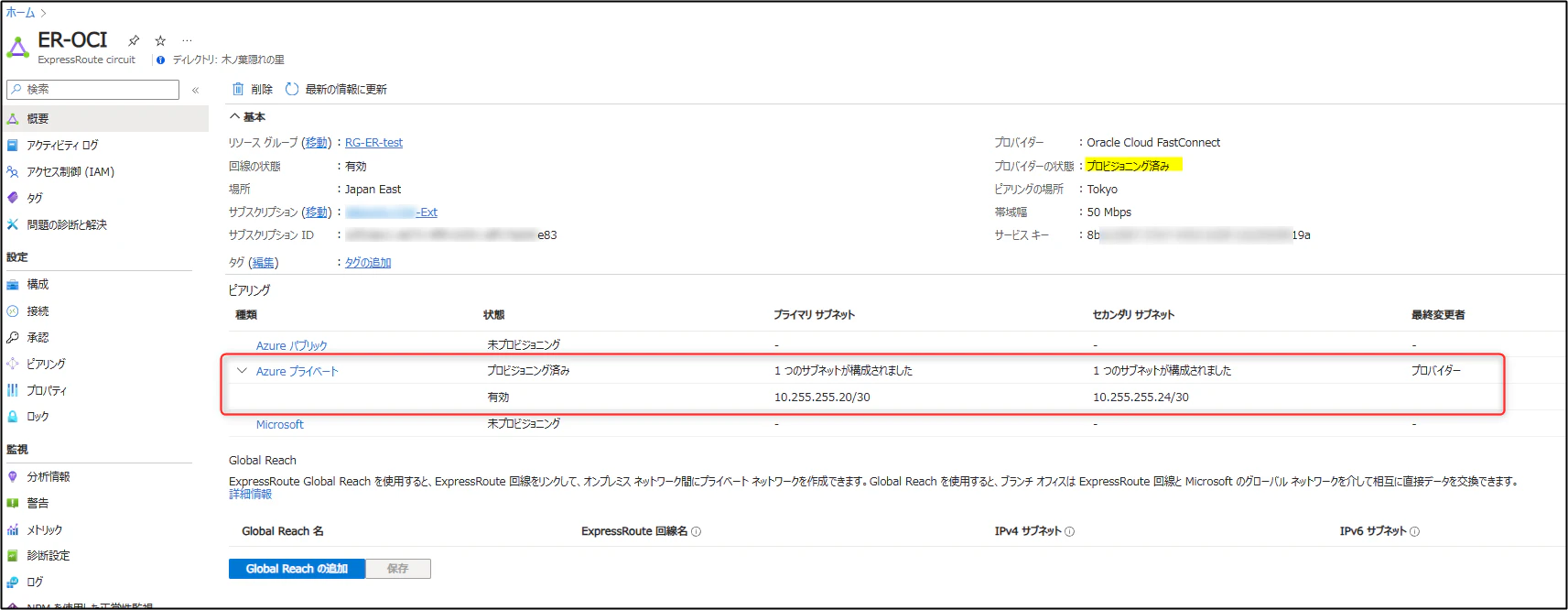Image resolution: width=1568 pixels, height=610 pixels.
Task: Click the Global Reach の追加 button
Action: coord(297,569)
